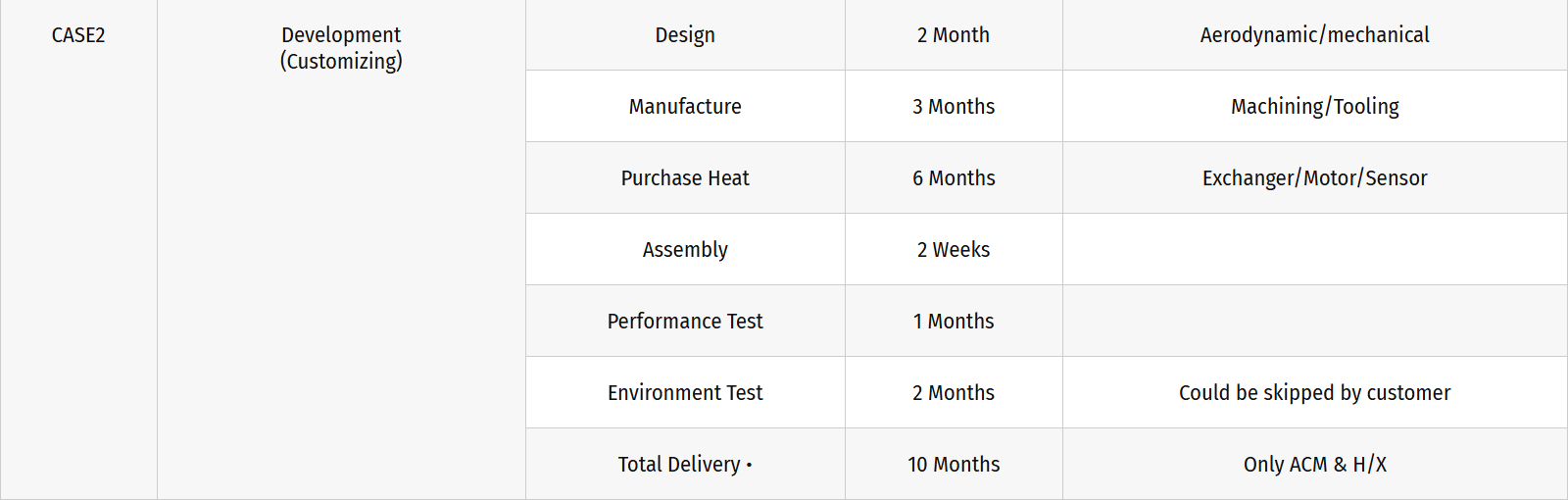Click the 1 Months duration cell
Image resolution: width=1568 pixels, height=500 pixels.
pyautogui.click(x=954, y=321)
